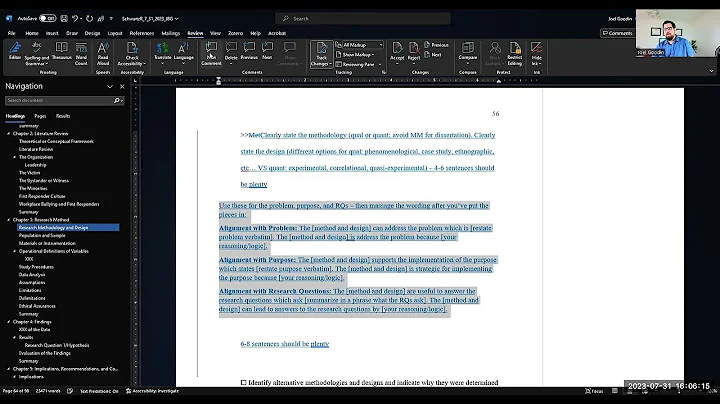720x404 pixels.
Task: Go to Previous comment
Action: (x=249, y=51)
